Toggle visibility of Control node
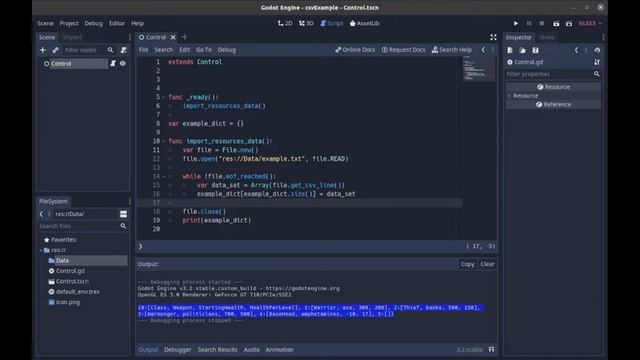The height and width of the screenshot is (360, 640). click(123, 64)
